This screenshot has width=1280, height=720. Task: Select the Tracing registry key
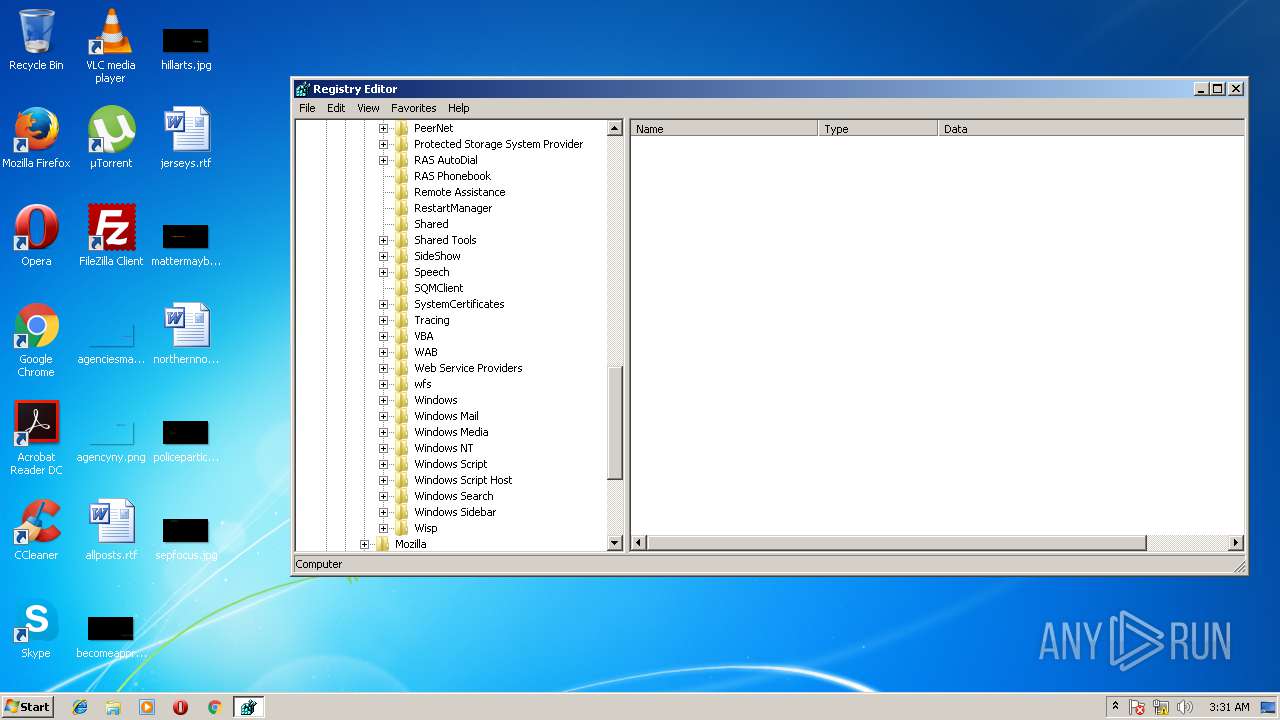(x=432, y=320)
